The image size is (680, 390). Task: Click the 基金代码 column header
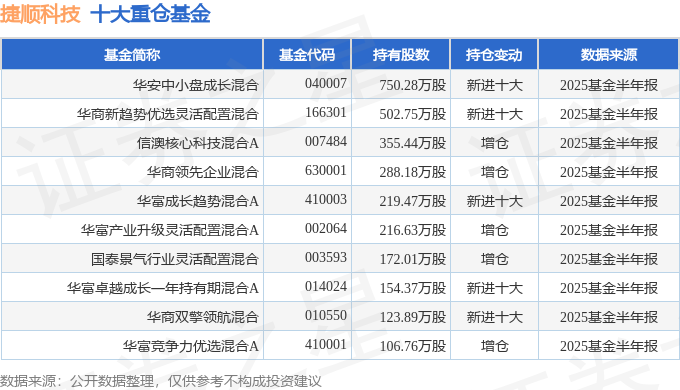(x=307, y=55)
